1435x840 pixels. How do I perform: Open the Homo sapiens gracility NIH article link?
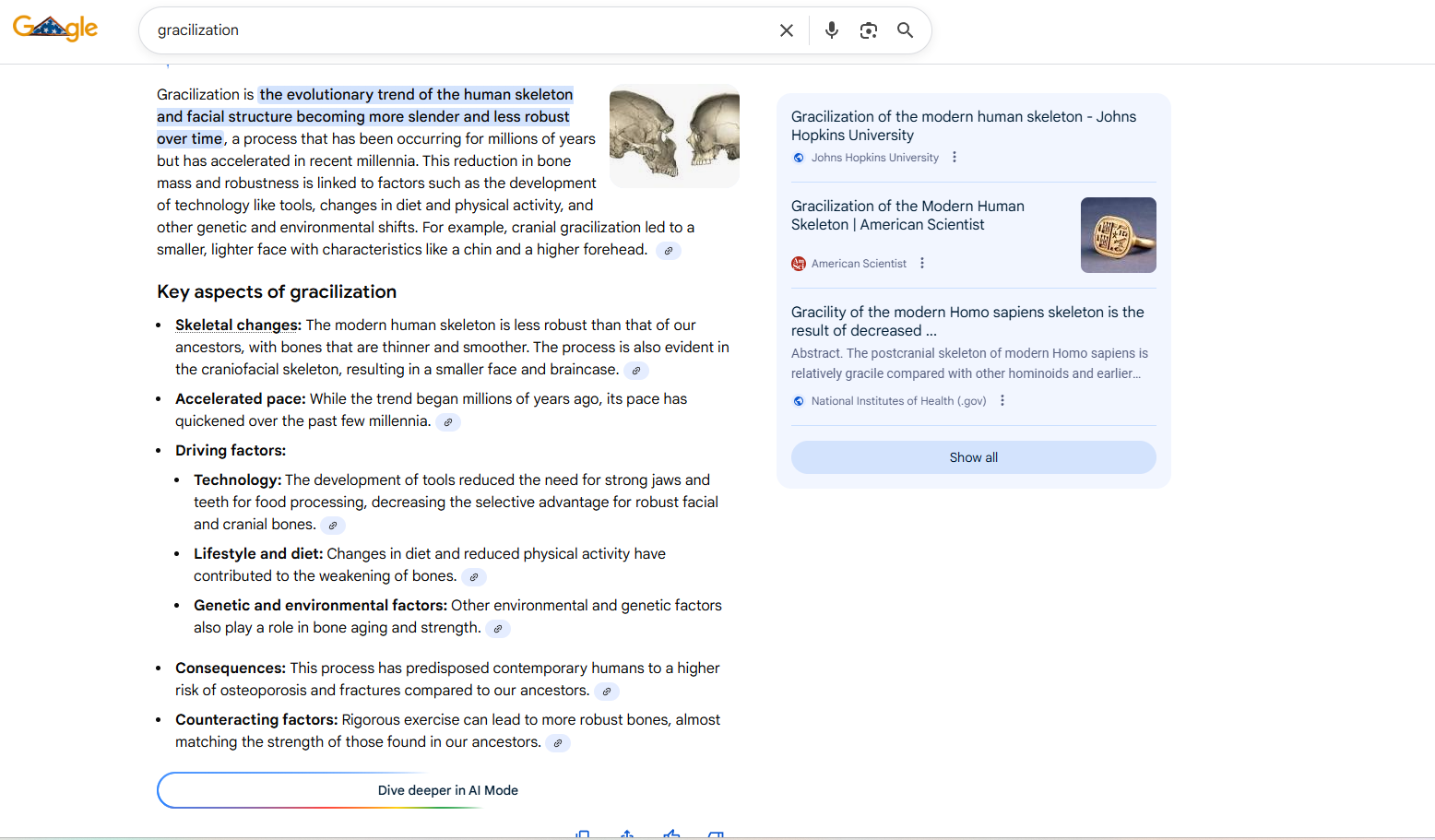click(966, 321)
